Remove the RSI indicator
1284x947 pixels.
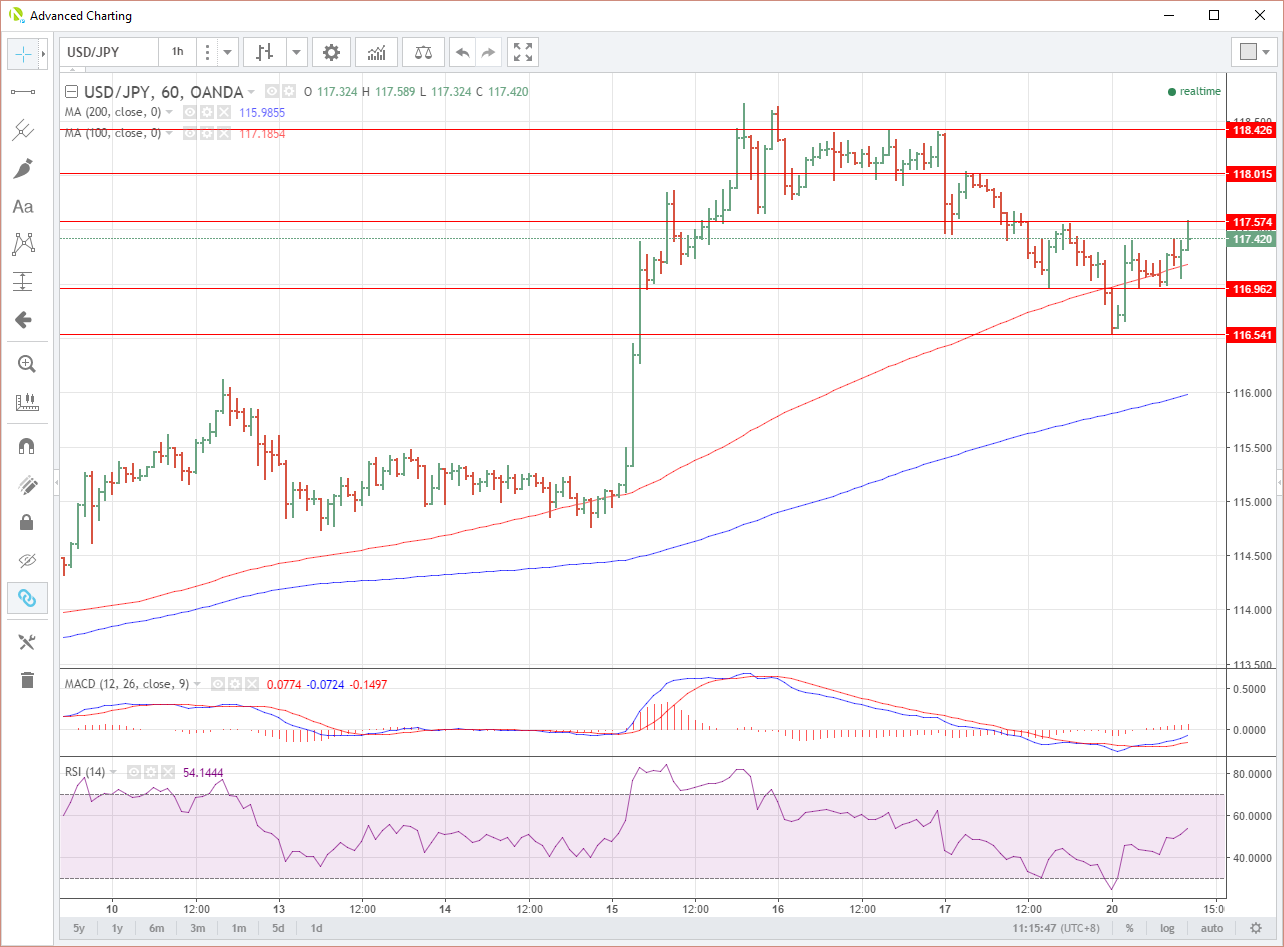point(166,772)
